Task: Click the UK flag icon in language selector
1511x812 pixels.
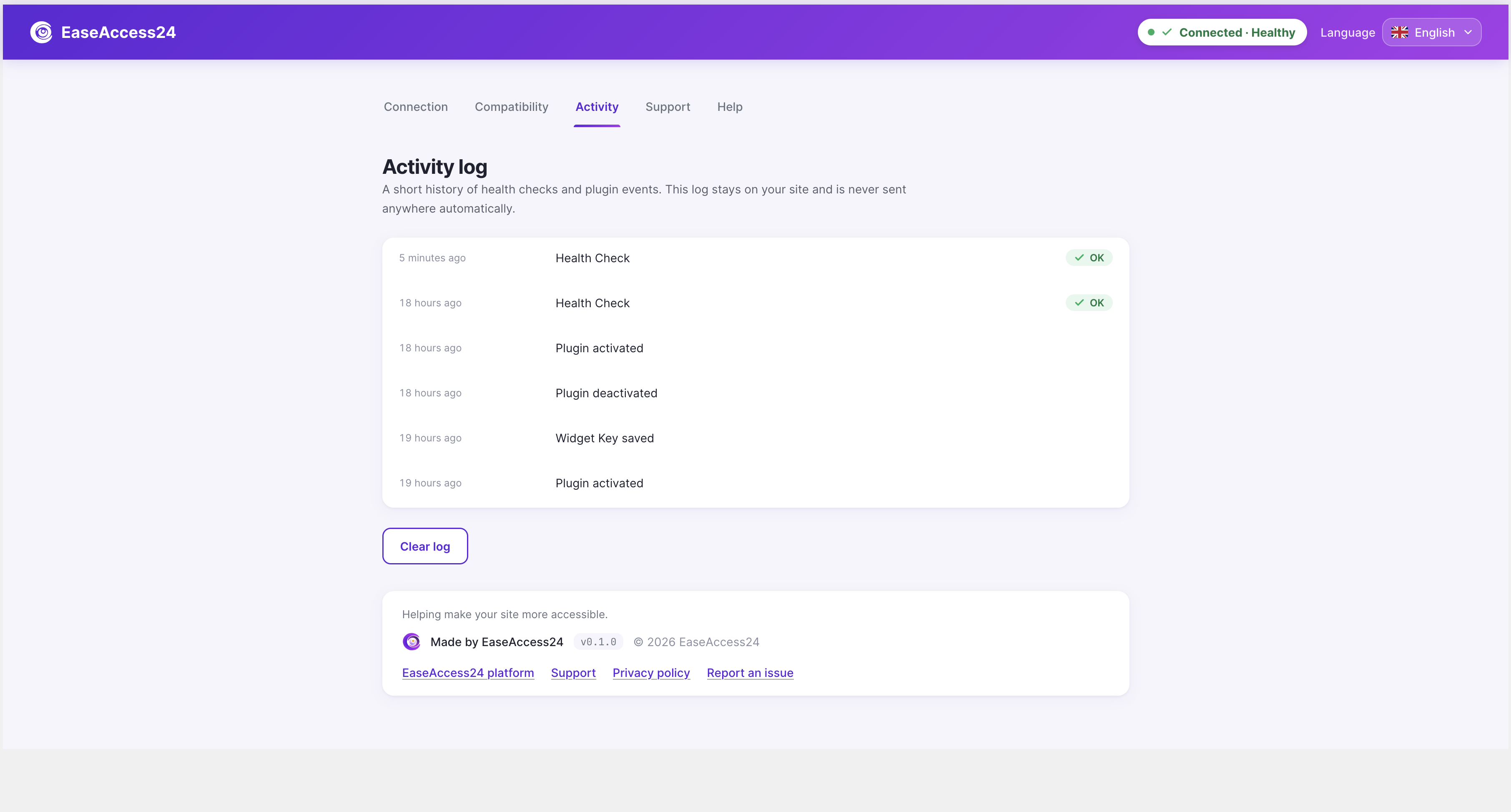Action: pos(1400,32)
